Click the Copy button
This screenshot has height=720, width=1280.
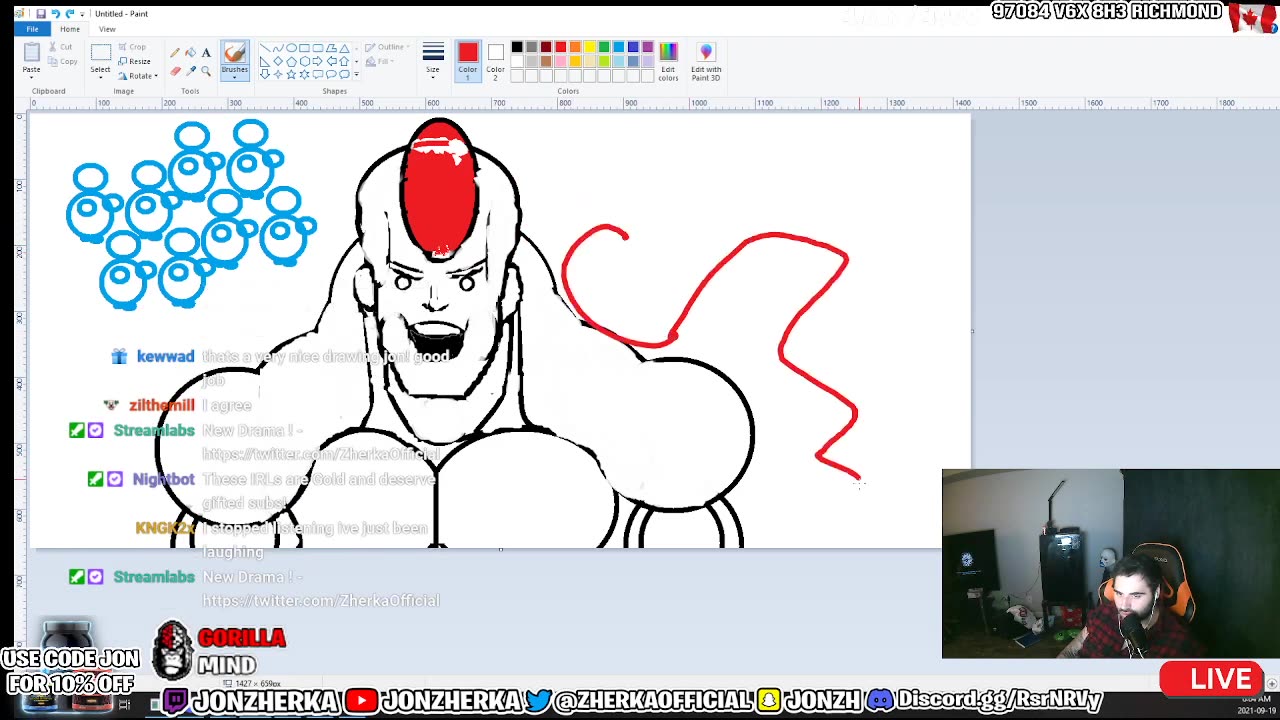point(62,62)
